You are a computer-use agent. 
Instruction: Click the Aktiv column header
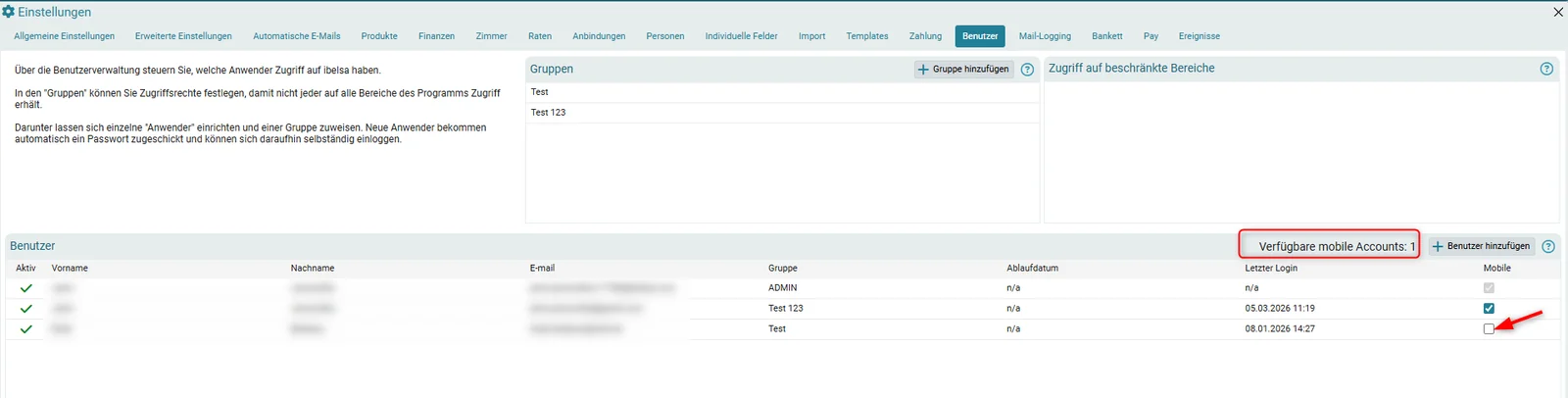pyautogui.click(x=25, y=269)
